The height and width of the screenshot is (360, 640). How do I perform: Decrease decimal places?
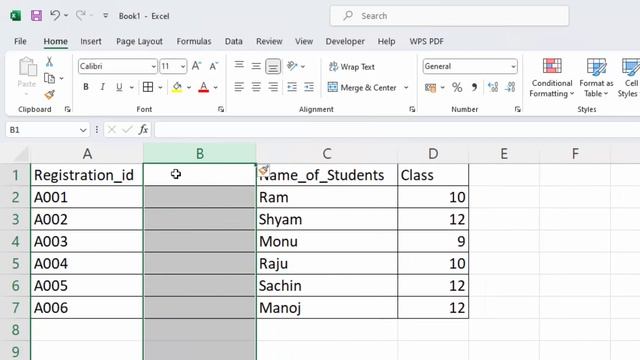click(x=510, y=87)
